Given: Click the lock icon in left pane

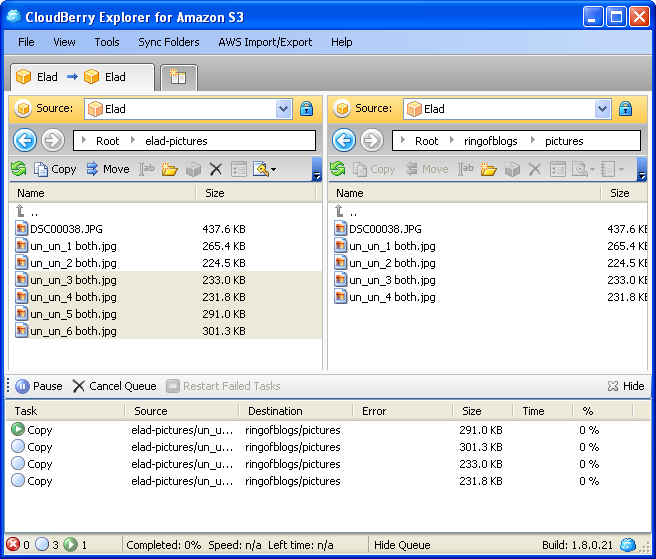Looking at the screenshot, I should (306, 108).
